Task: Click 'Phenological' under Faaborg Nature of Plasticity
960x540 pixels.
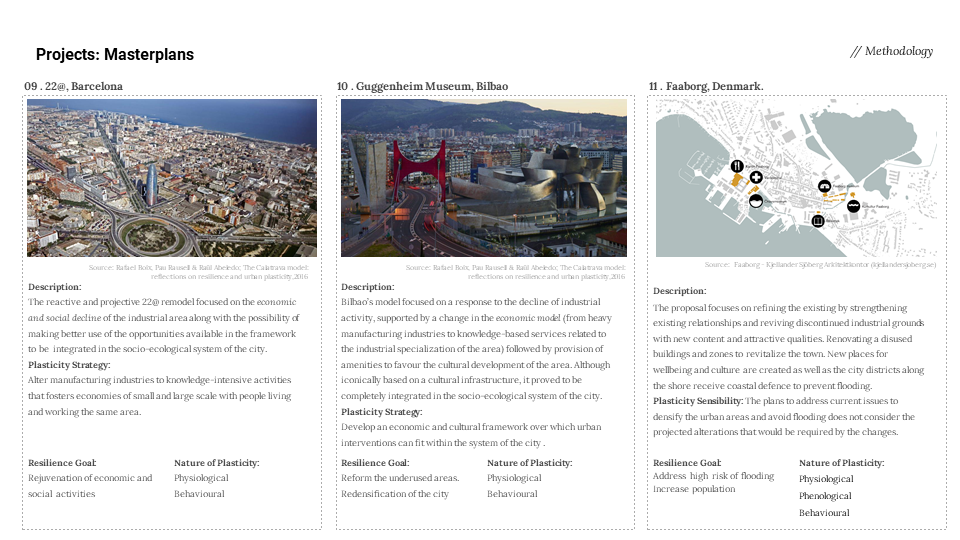Action: point(825,496)
